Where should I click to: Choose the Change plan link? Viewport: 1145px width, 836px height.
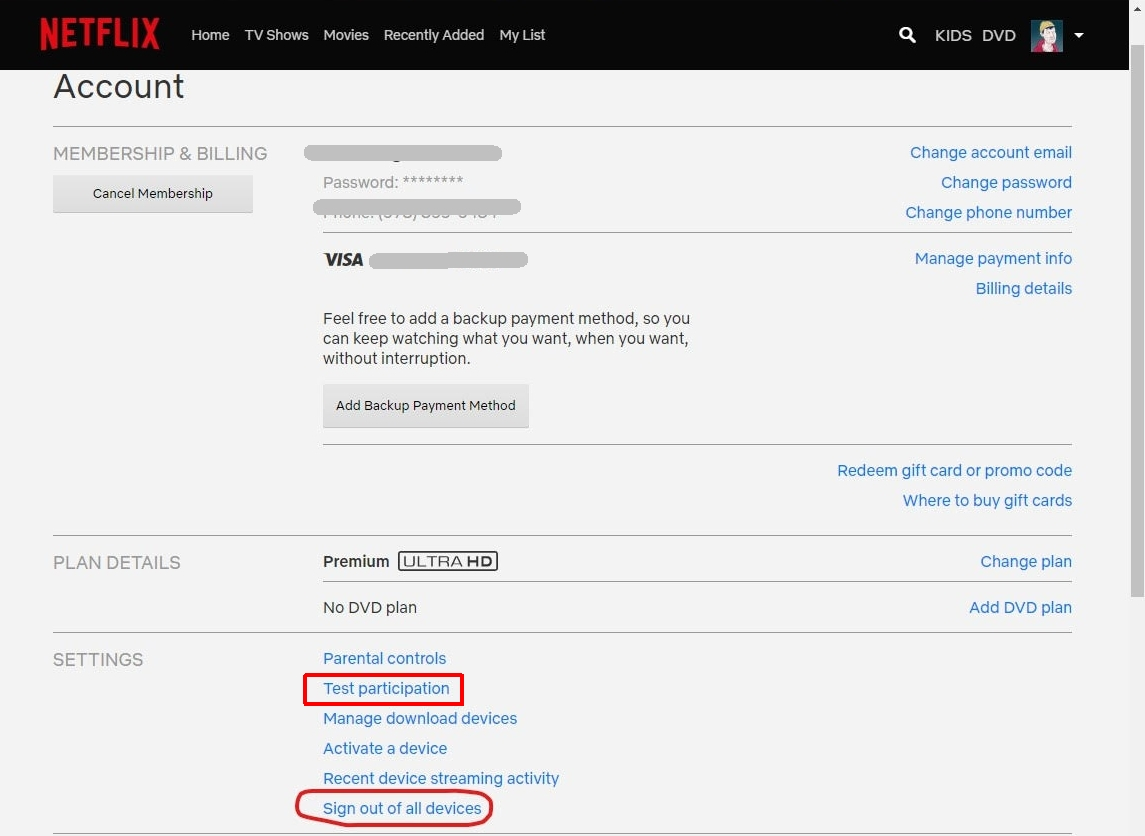[1025, 562]
